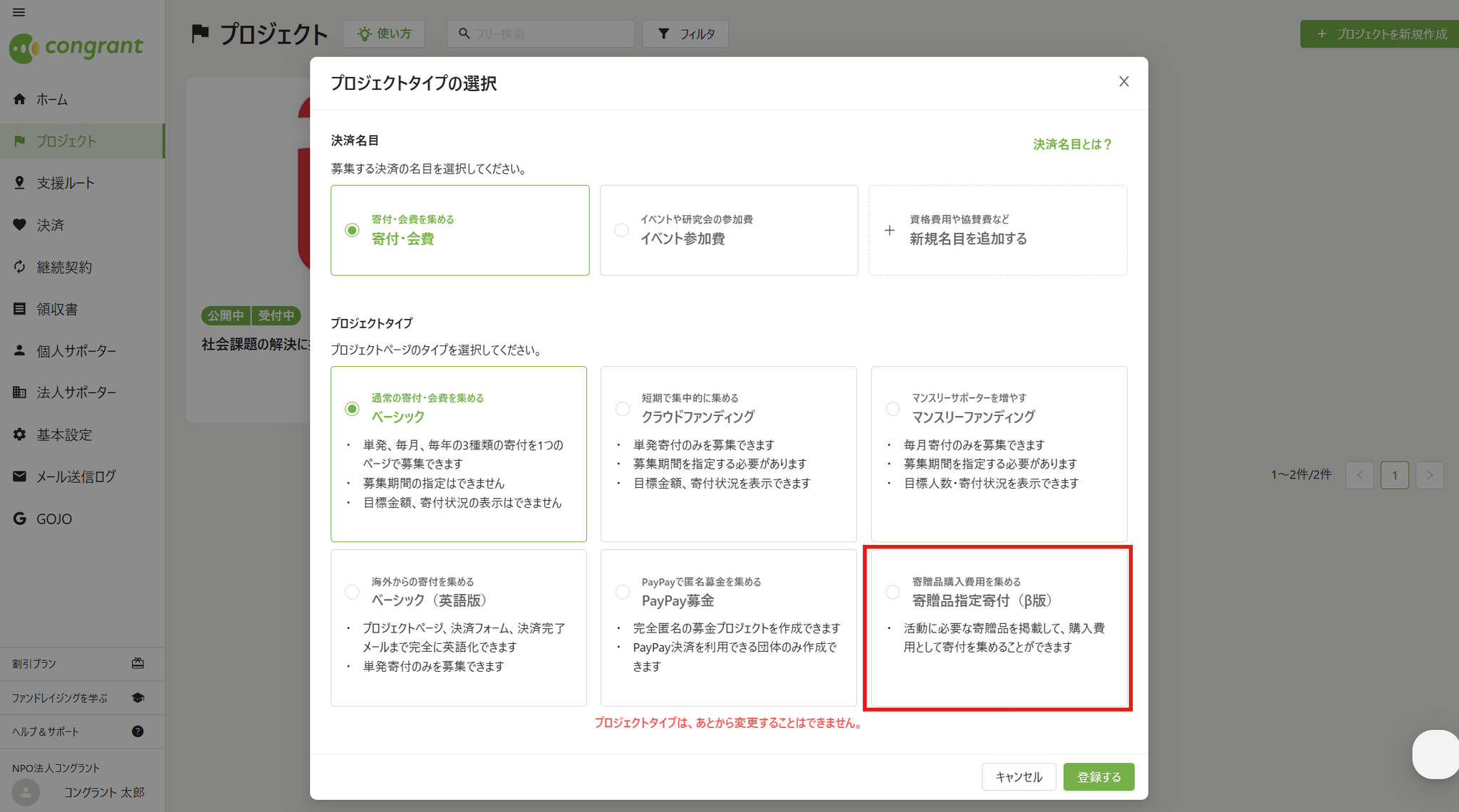The image size is (1459, 812).
Task: Click the 登録する button
Action: click(1099, 776)
